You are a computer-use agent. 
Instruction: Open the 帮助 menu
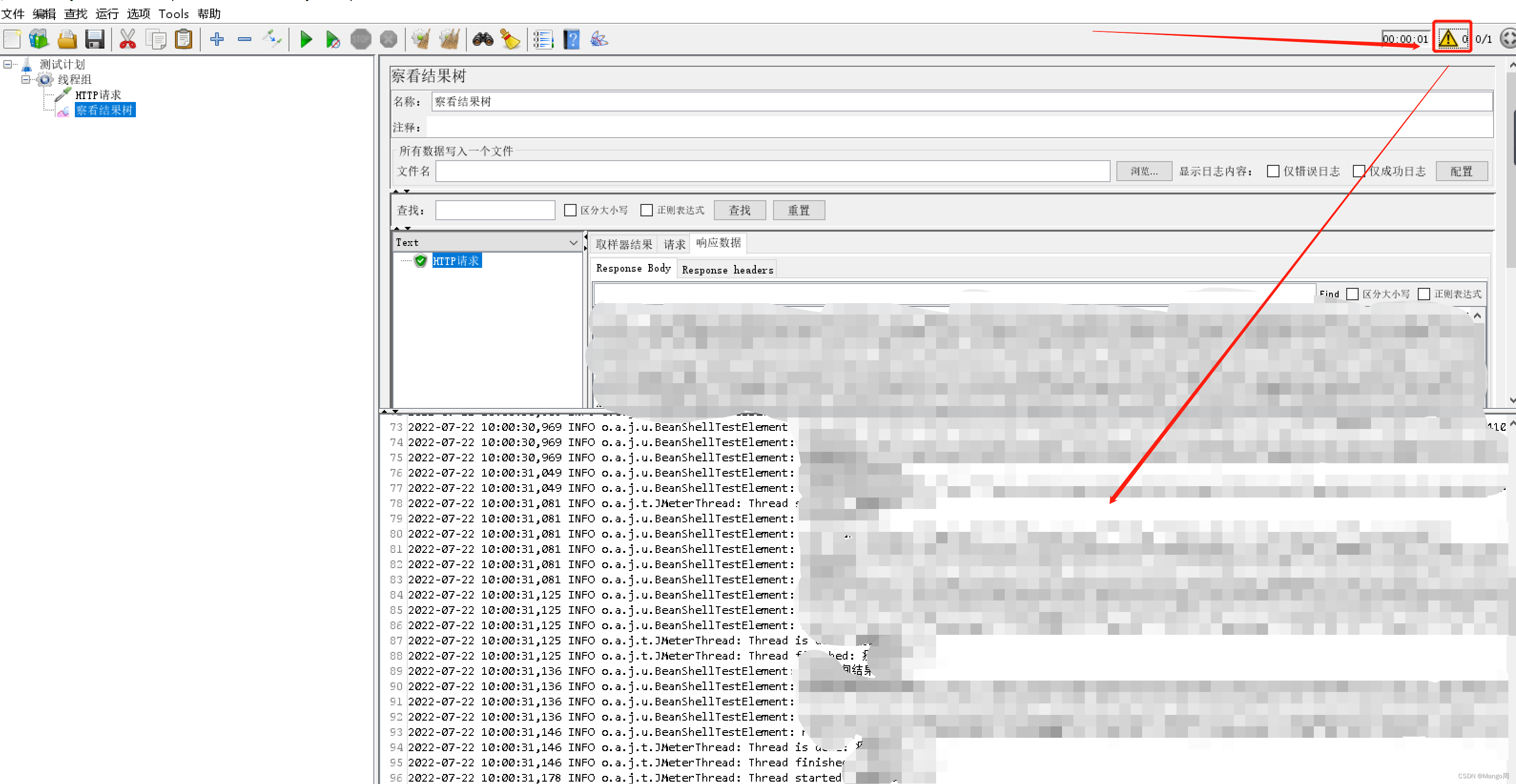209,13
